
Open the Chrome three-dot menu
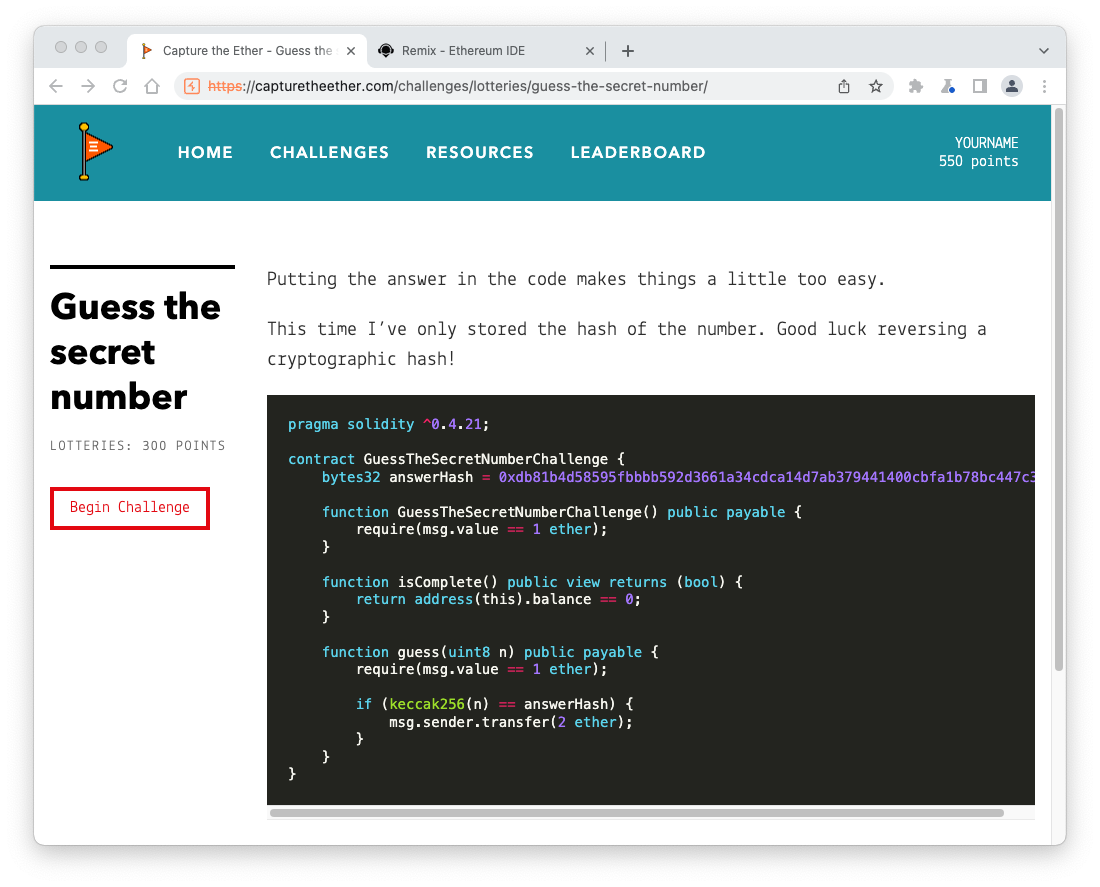pos(1044,86)
